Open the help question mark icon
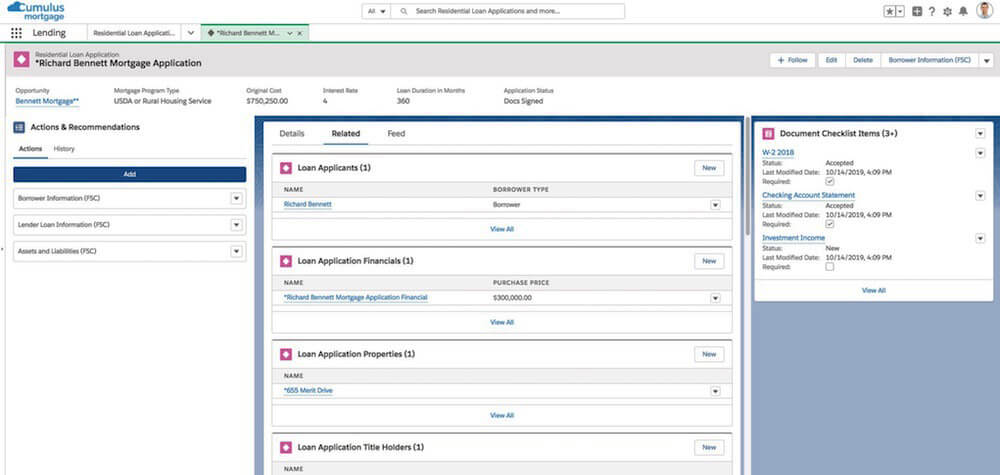Screen dimensions: 1000x475 [932, 11]
